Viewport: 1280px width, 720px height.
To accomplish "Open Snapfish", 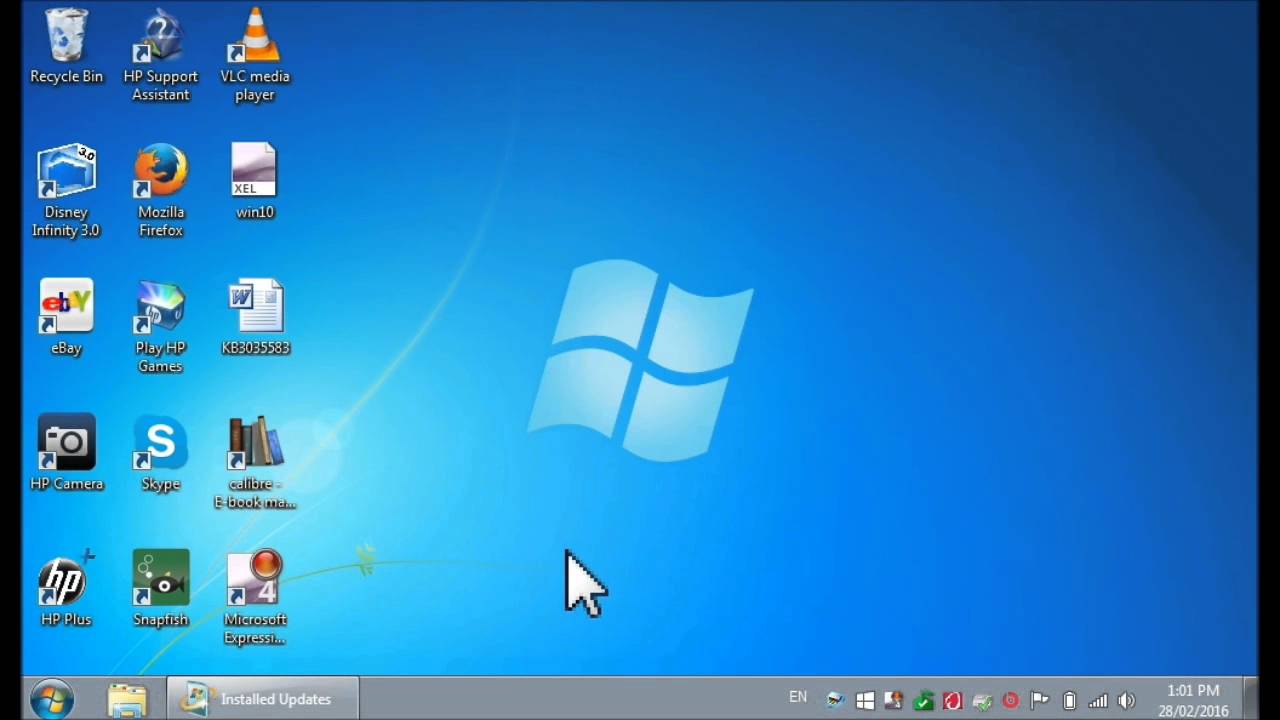I will click(161, 578).
